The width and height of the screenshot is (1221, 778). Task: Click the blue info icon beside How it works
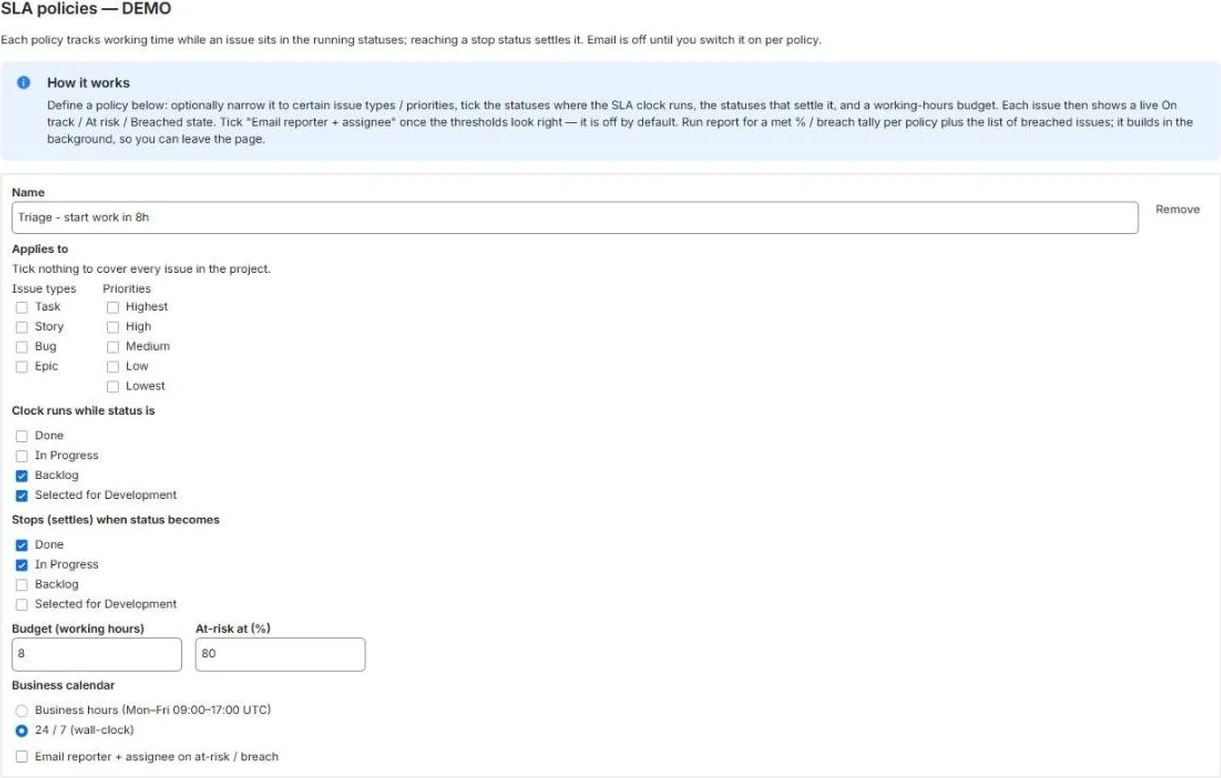tap(24, 82)
